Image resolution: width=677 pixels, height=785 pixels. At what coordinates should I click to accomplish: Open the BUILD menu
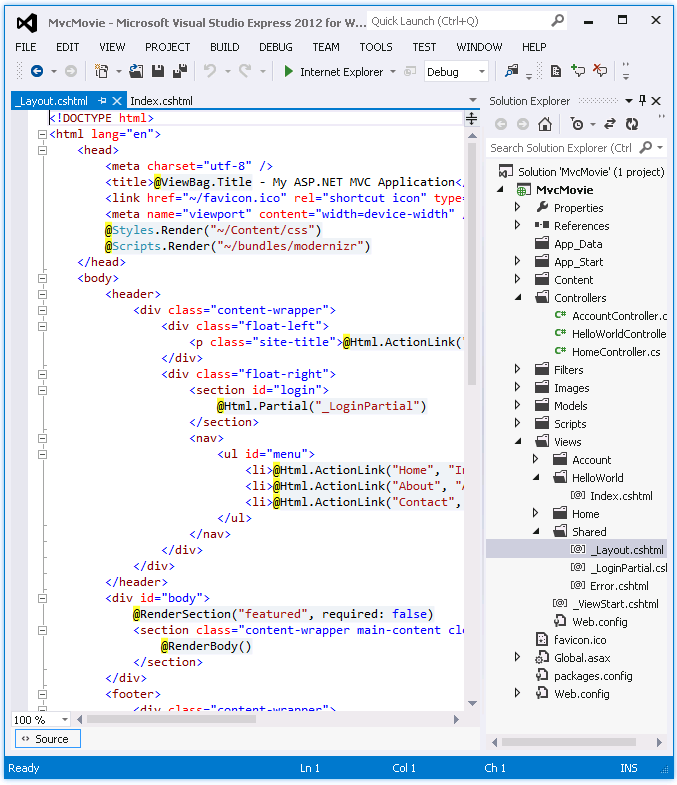[x=224, y=47]
